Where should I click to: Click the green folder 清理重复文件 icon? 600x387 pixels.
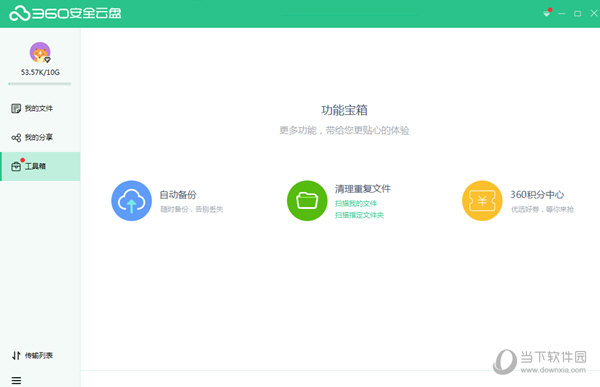(307, 201)
